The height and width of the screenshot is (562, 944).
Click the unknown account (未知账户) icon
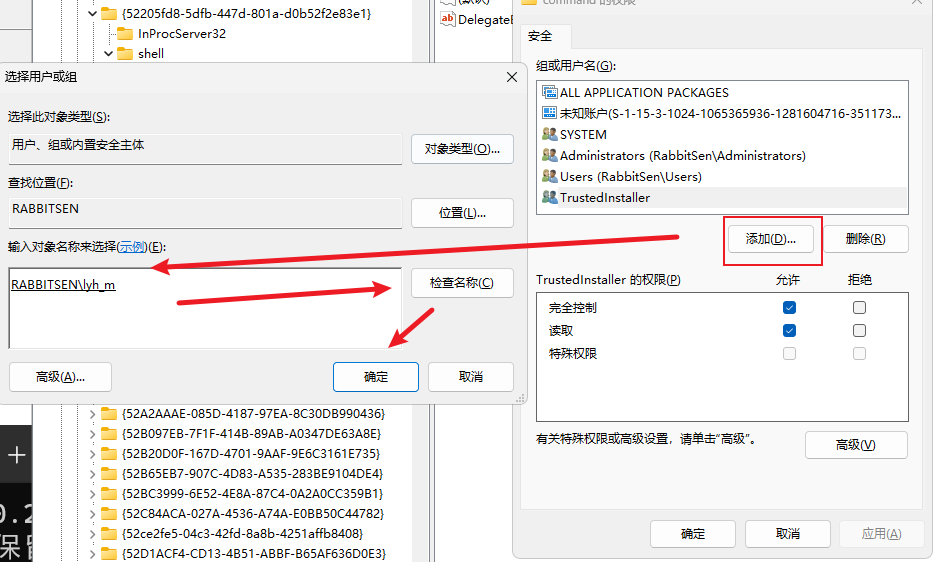pyautogui.click(x=549, y=113)
